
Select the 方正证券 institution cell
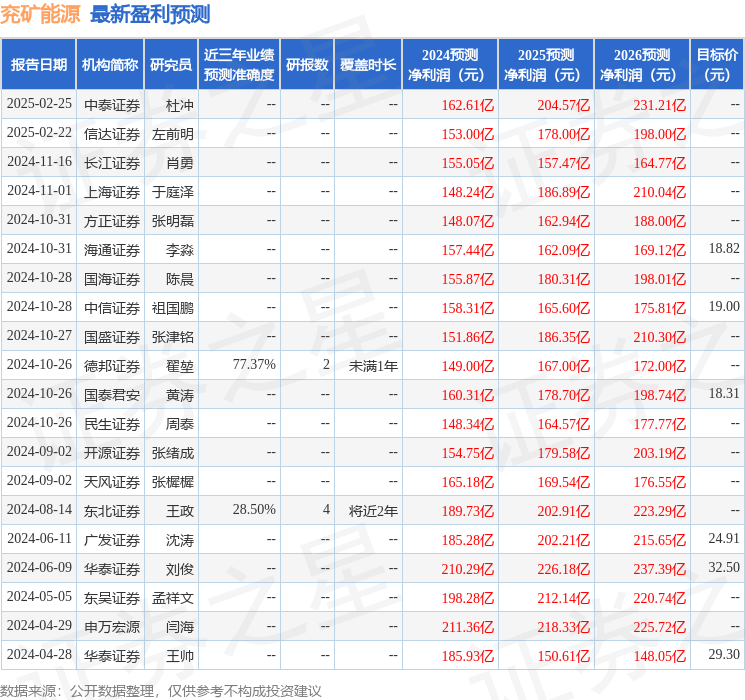[112, 221]
